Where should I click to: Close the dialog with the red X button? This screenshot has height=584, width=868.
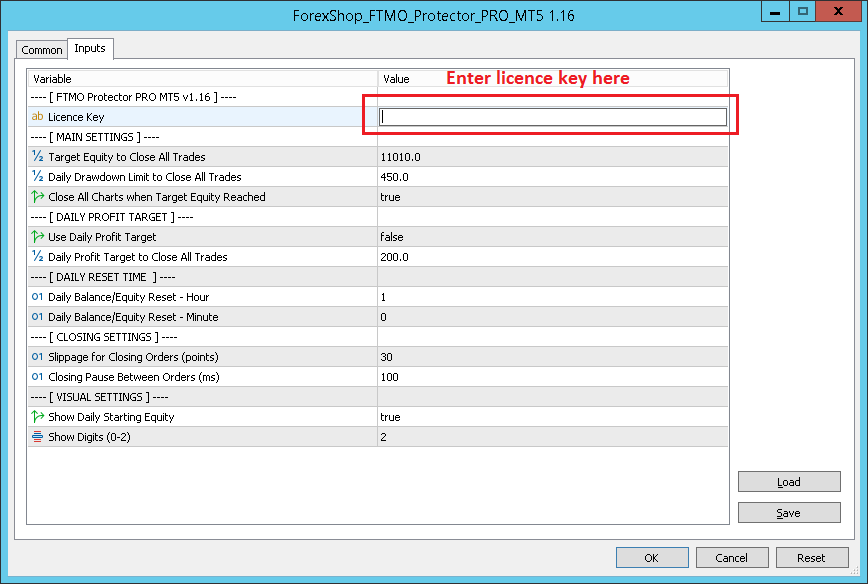[x=838, y=11]
